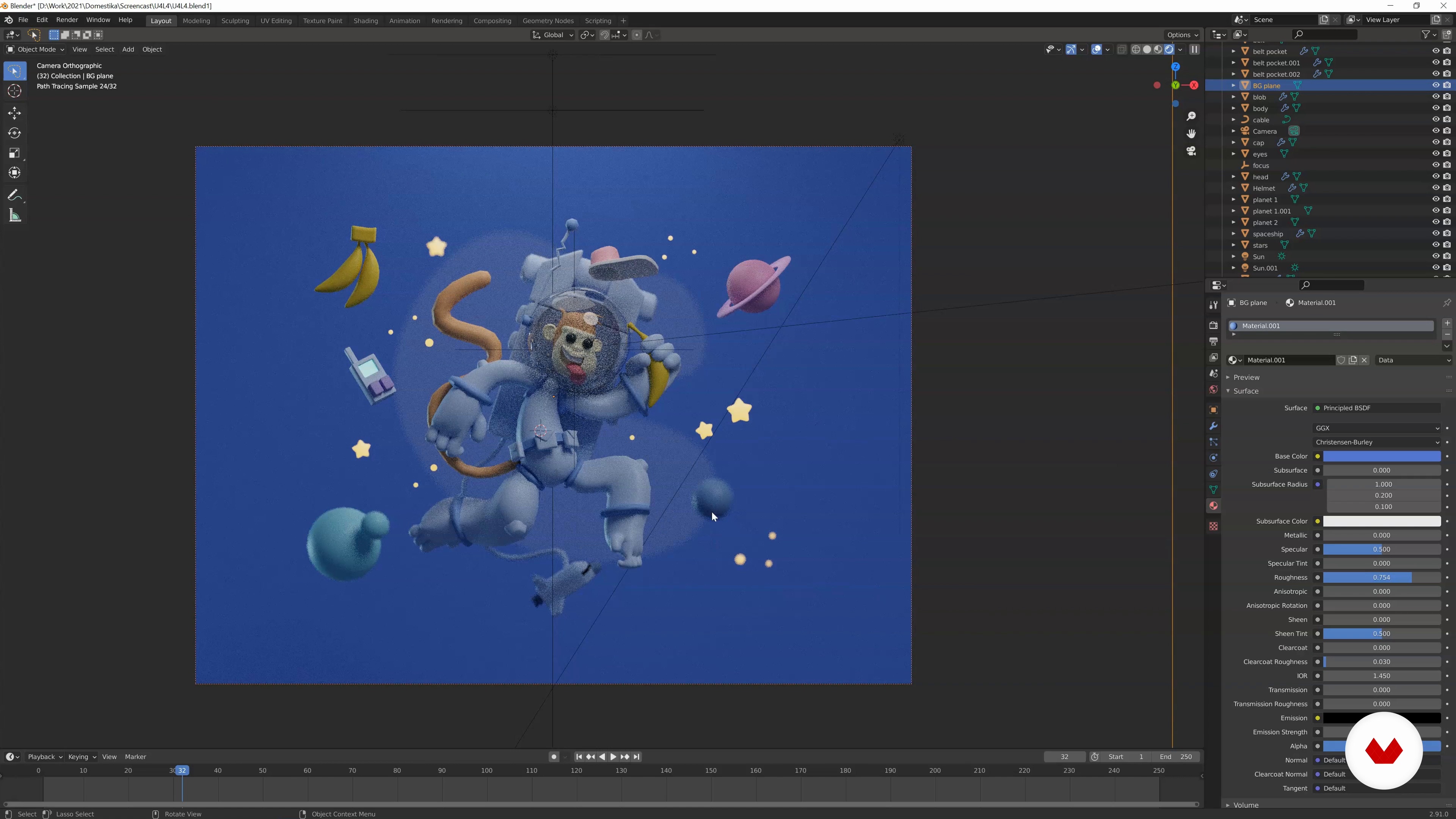The width and height of the screenshot is (1456, 819).
Task: Unlink Material.001 with X button
Action: [x=1365, y=360]
